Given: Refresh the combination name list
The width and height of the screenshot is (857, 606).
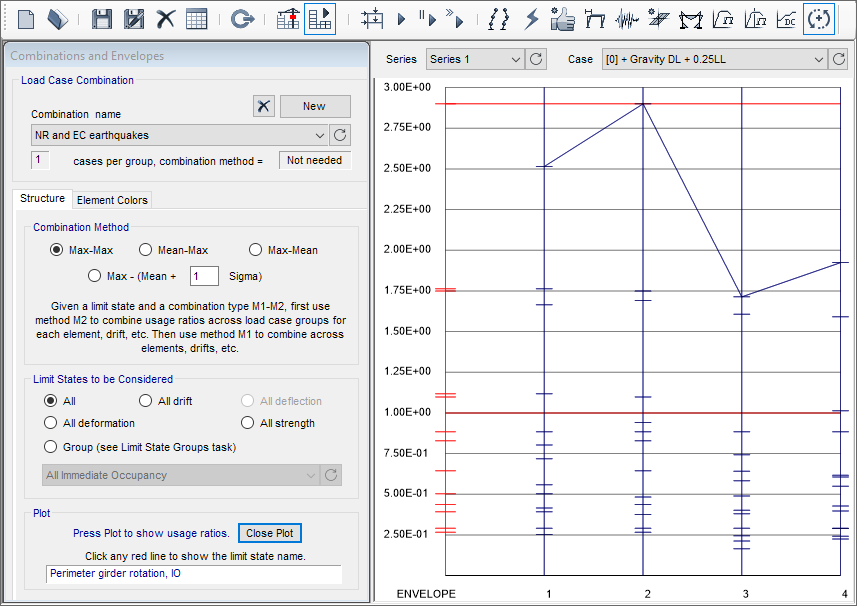Looking at the screenshot, I should click(340, 136).
